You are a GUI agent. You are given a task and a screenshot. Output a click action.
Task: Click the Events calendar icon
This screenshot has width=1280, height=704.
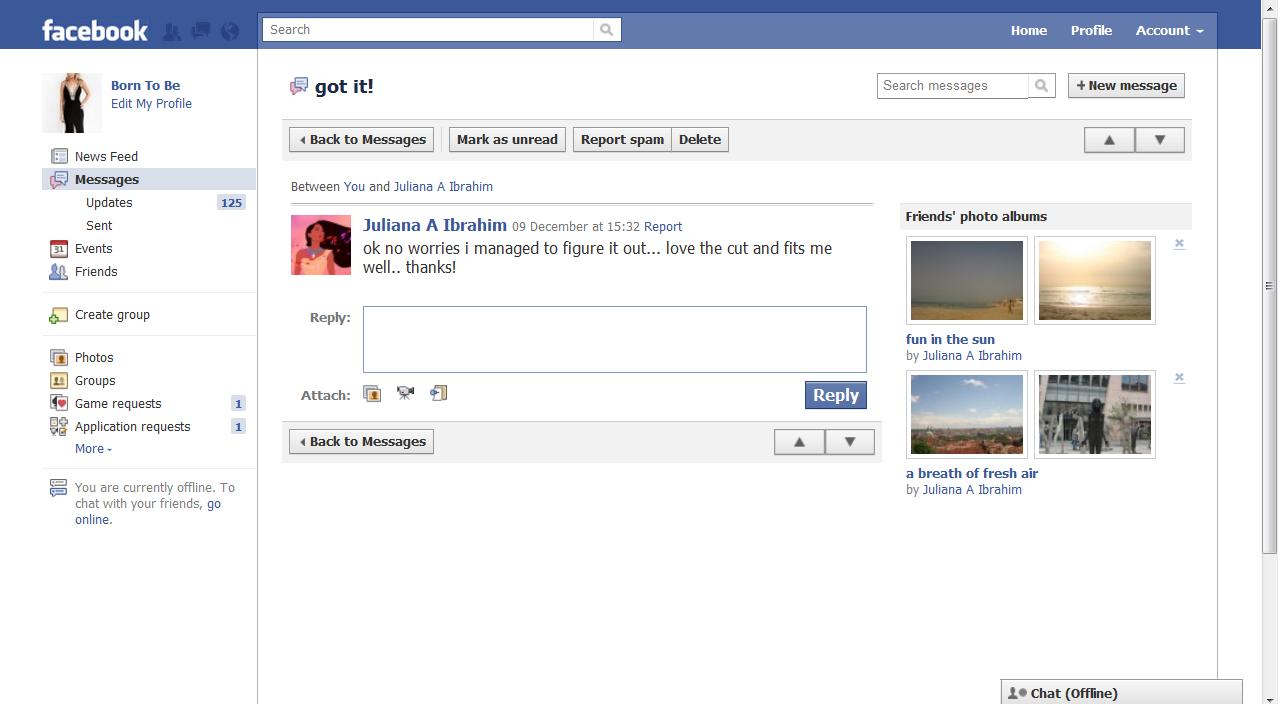(59, 248)
